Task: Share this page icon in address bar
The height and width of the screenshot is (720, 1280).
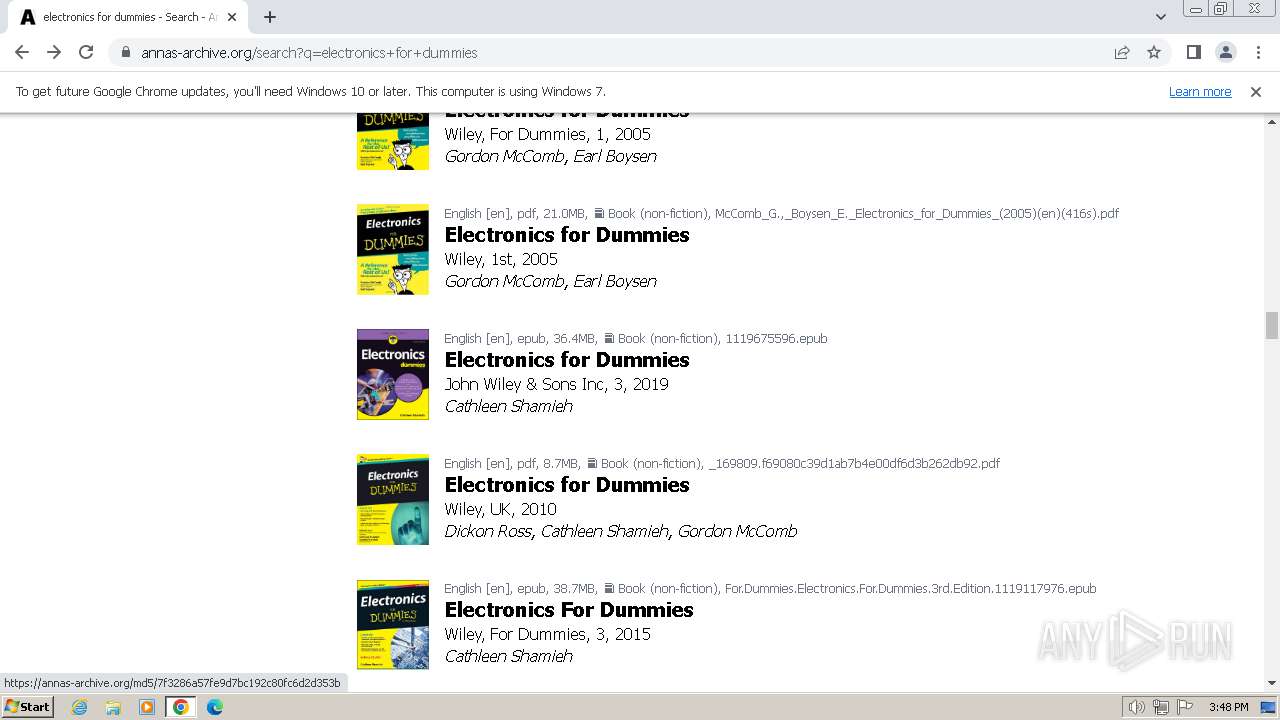Action: (1122, 52)
